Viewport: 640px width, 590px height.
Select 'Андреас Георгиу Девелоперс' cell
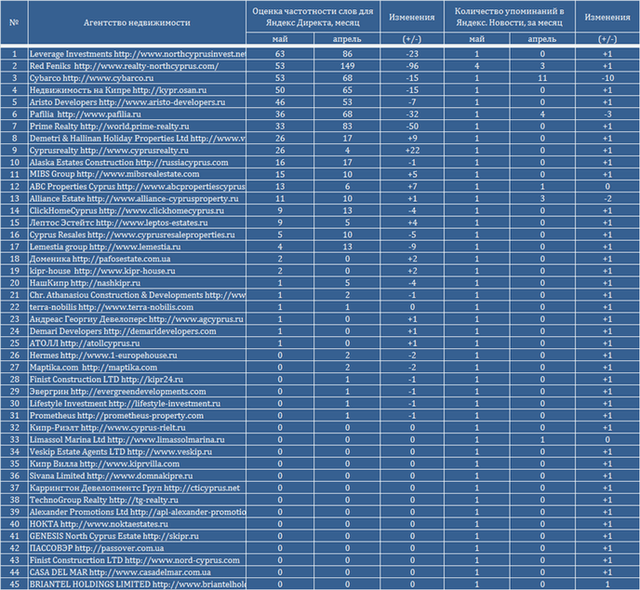pos(137,319)
